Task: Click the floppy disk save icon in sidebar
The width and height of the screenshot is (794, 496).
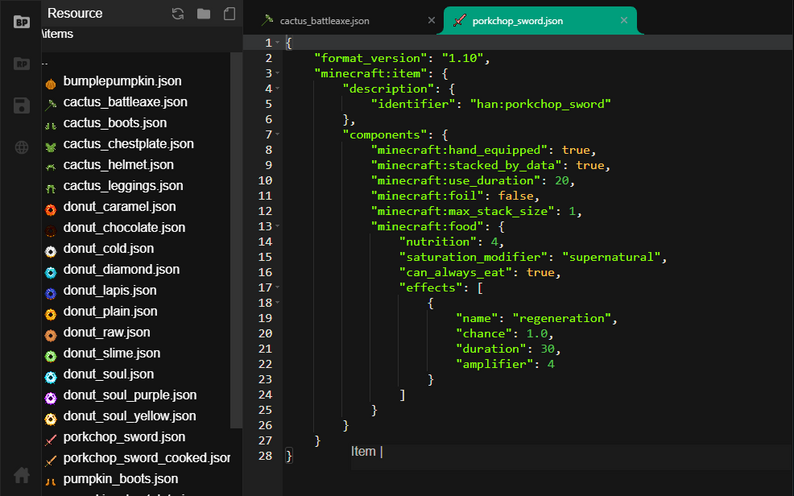Action: tap(21, 106)
